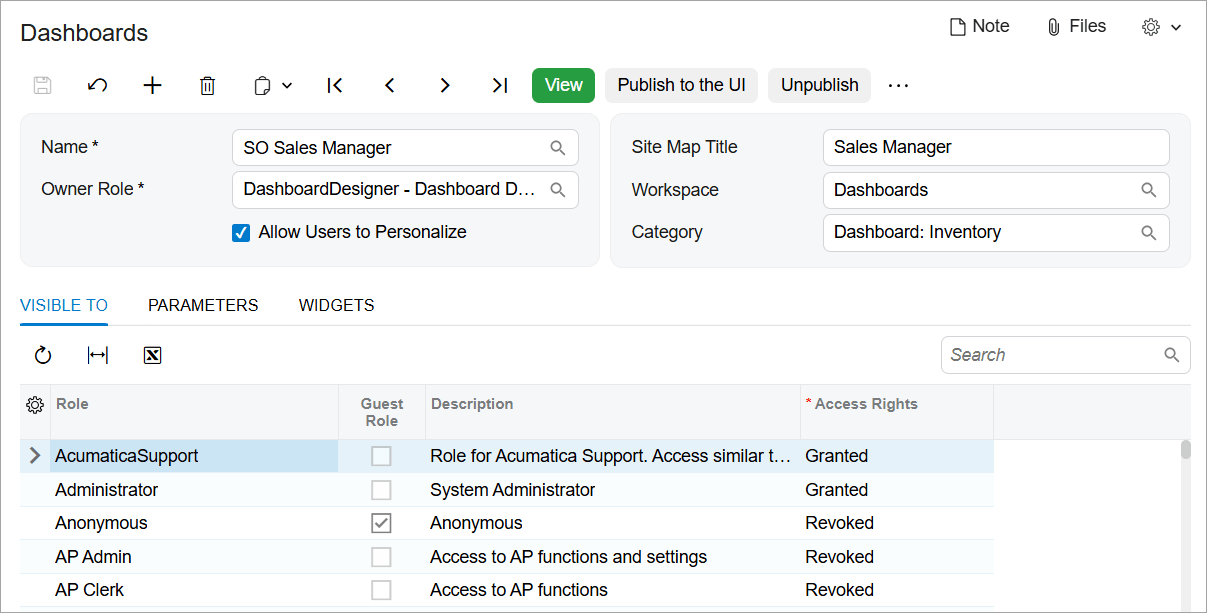The image size is (1207, 613).
Task: Click the Publish to the UI button
Action: [681, 85]
